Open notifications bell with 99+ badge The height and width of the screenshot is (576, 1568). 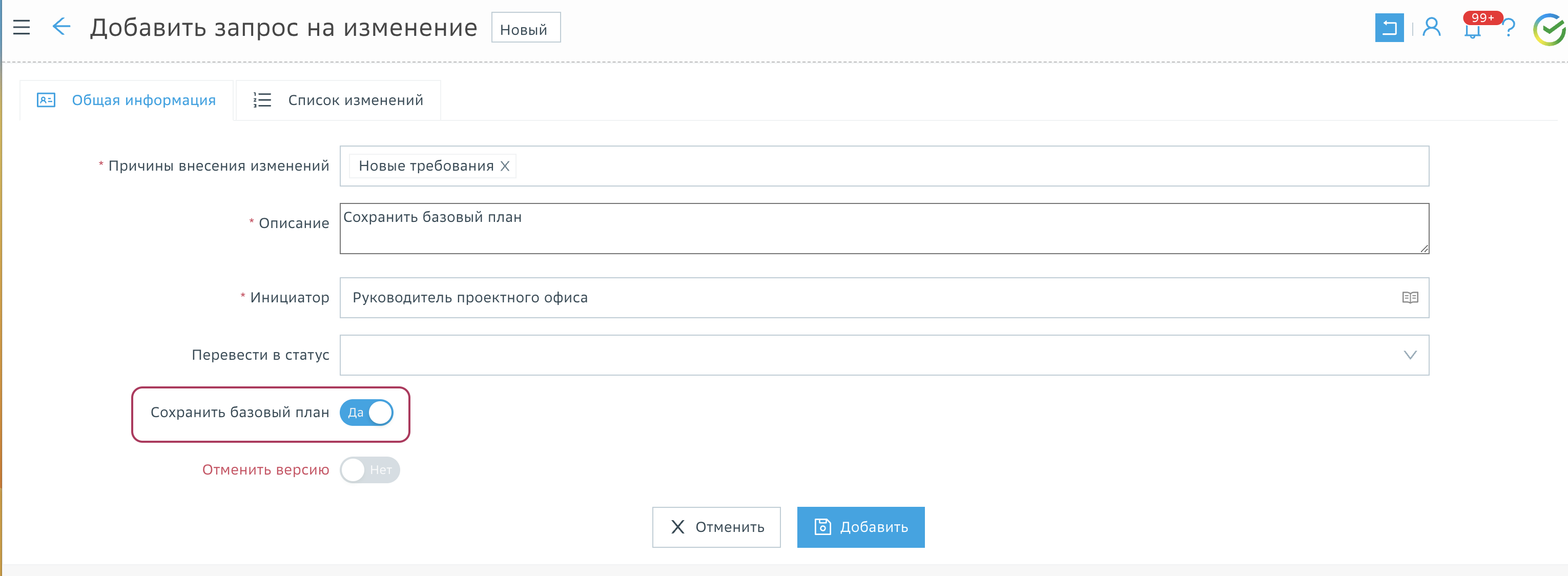tap(1472, 29)
